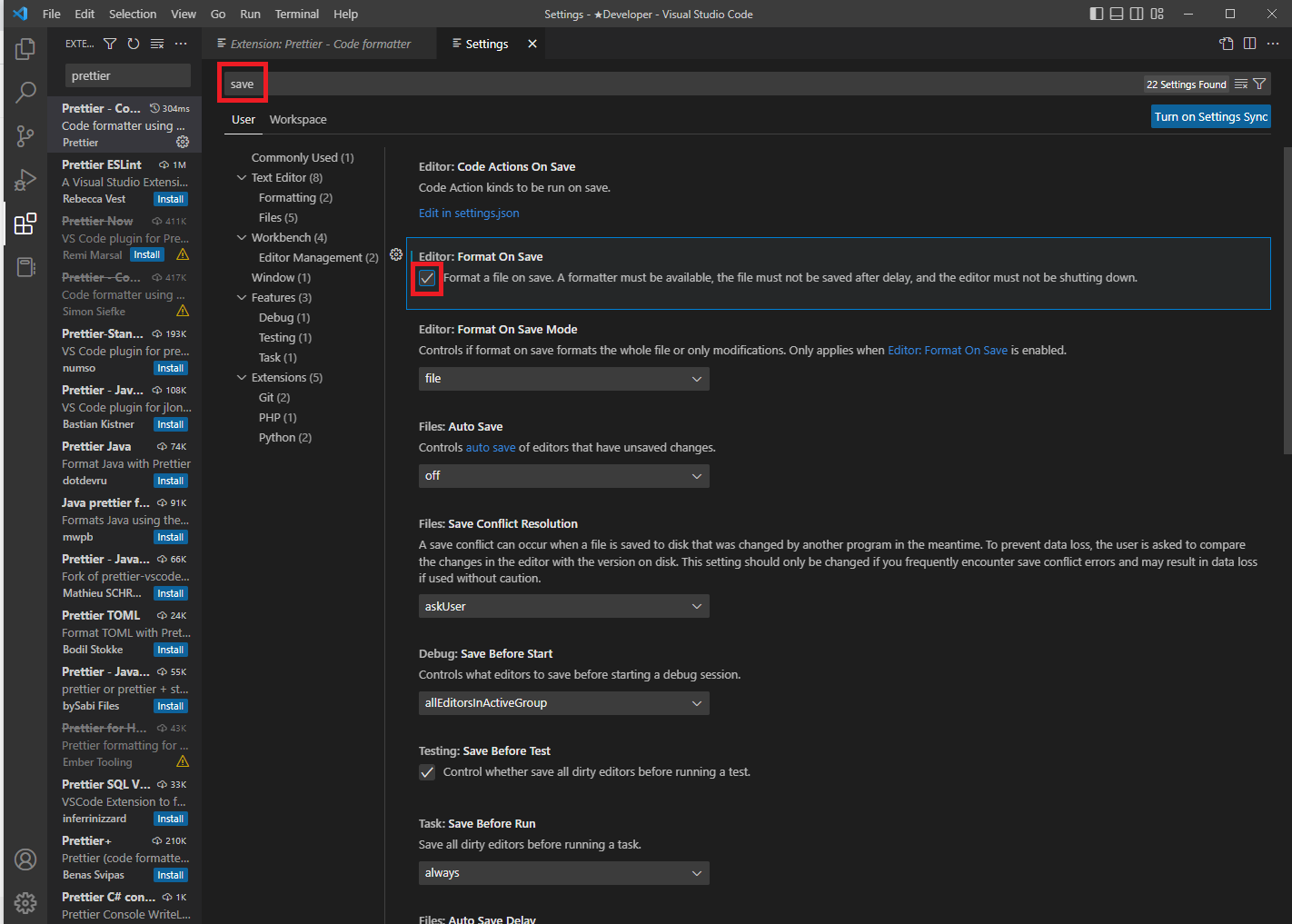Open Files Auto Save dropdown
Screen dimensions: 1292x924
coord(564,476)
